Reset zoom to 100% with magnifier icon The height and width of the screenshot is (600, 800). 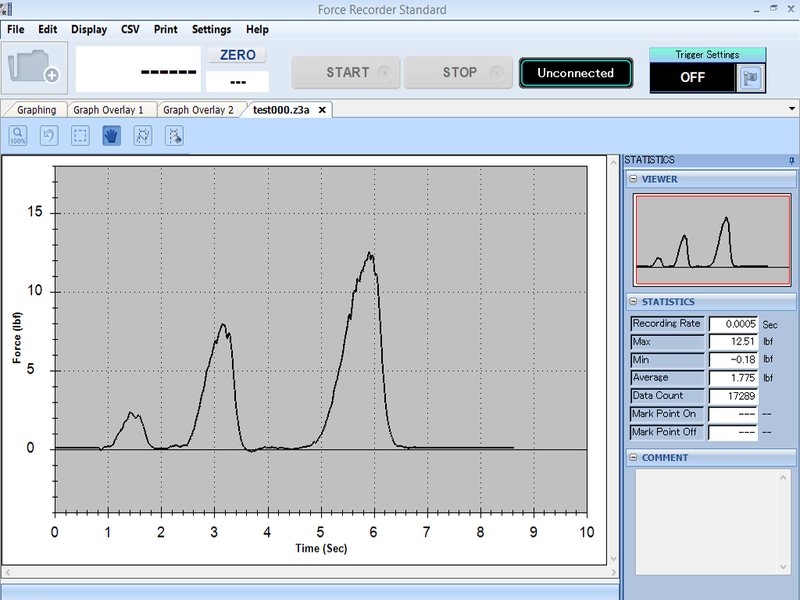click(x=18, y=136)
